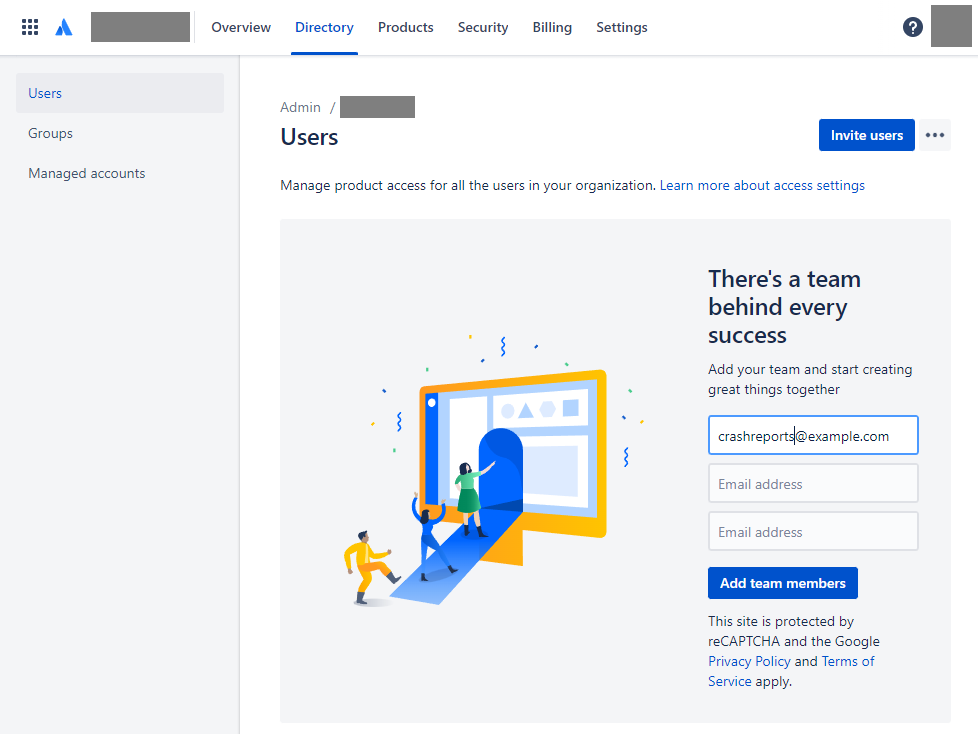Click the Admin breadcrumb link

pos(300,107)
